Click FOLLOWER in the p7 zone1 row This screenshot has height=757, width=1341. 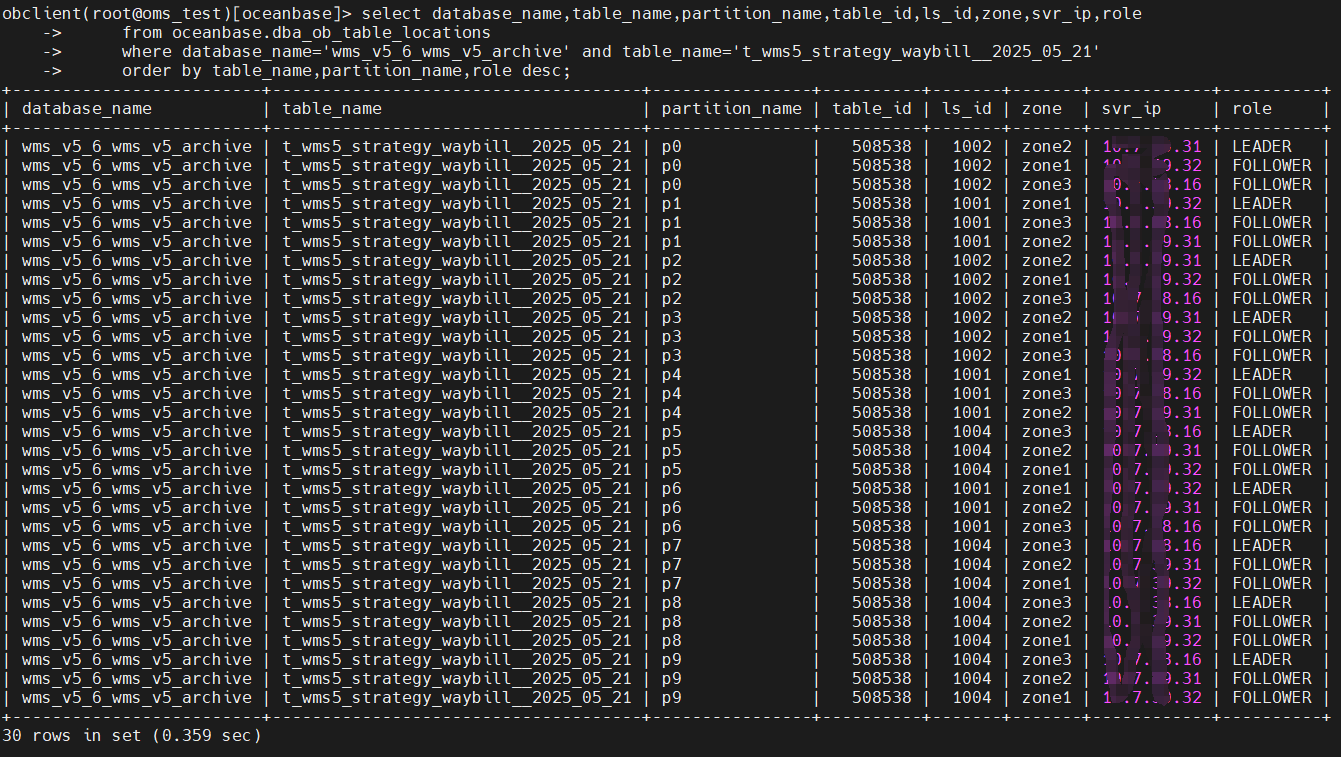(x=1272, y=584)
